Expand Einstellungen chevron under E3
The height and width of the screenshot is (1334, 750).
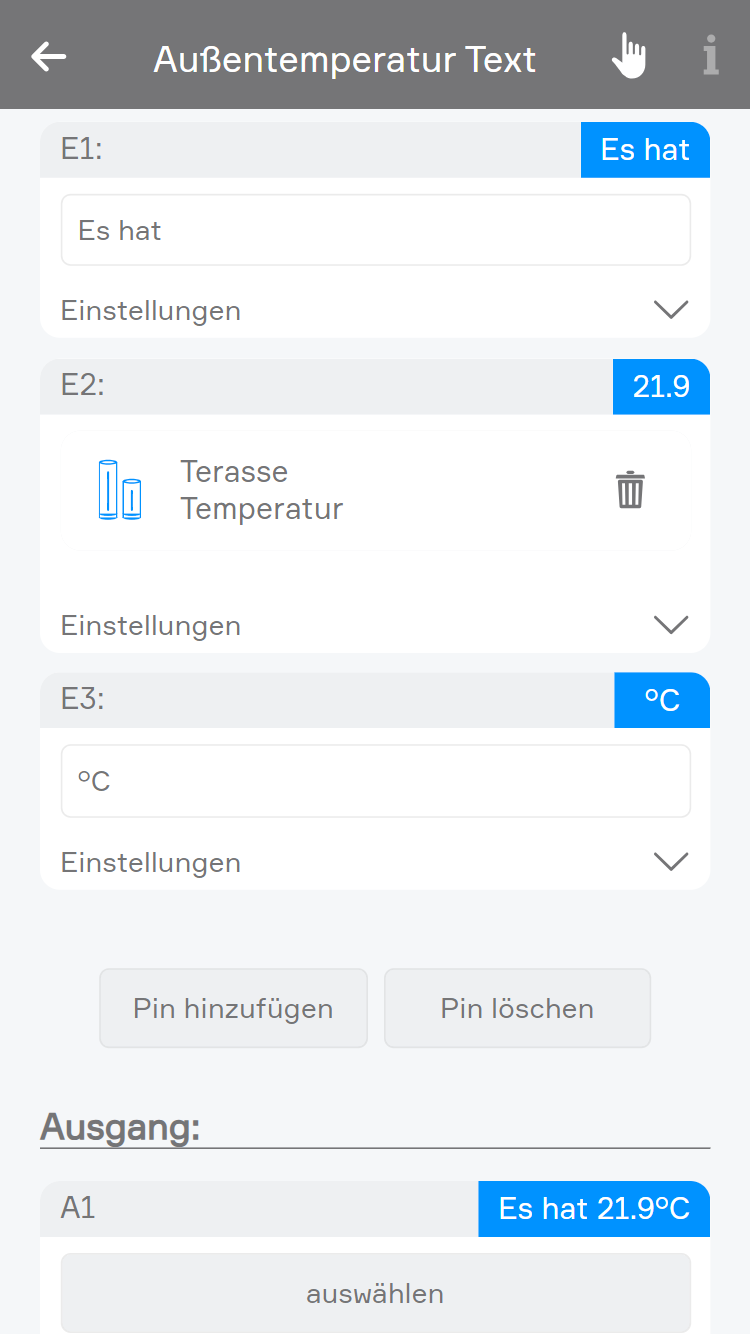point(670,862)
